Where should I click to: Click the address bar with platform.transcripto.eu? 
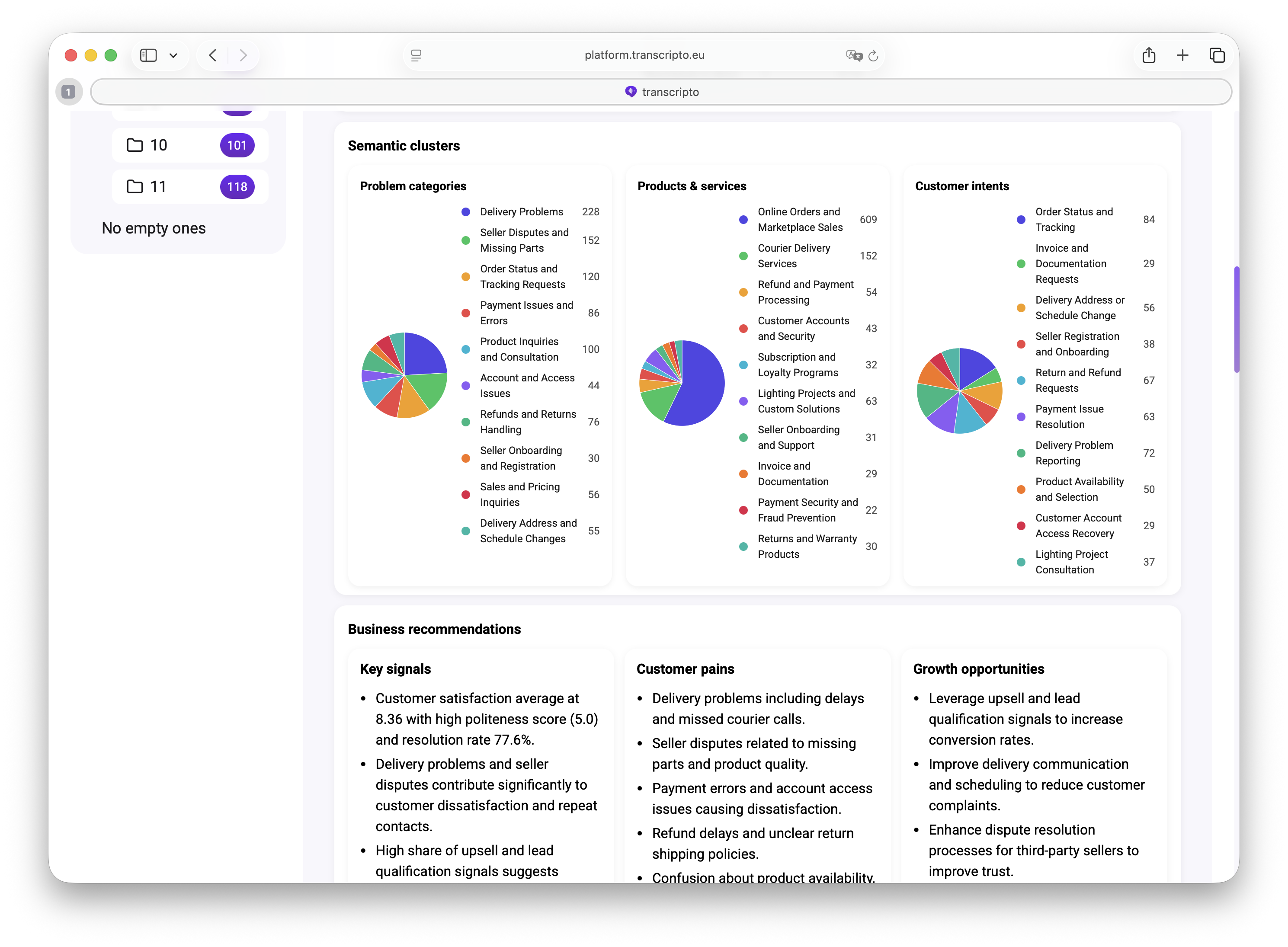point(644,55)
